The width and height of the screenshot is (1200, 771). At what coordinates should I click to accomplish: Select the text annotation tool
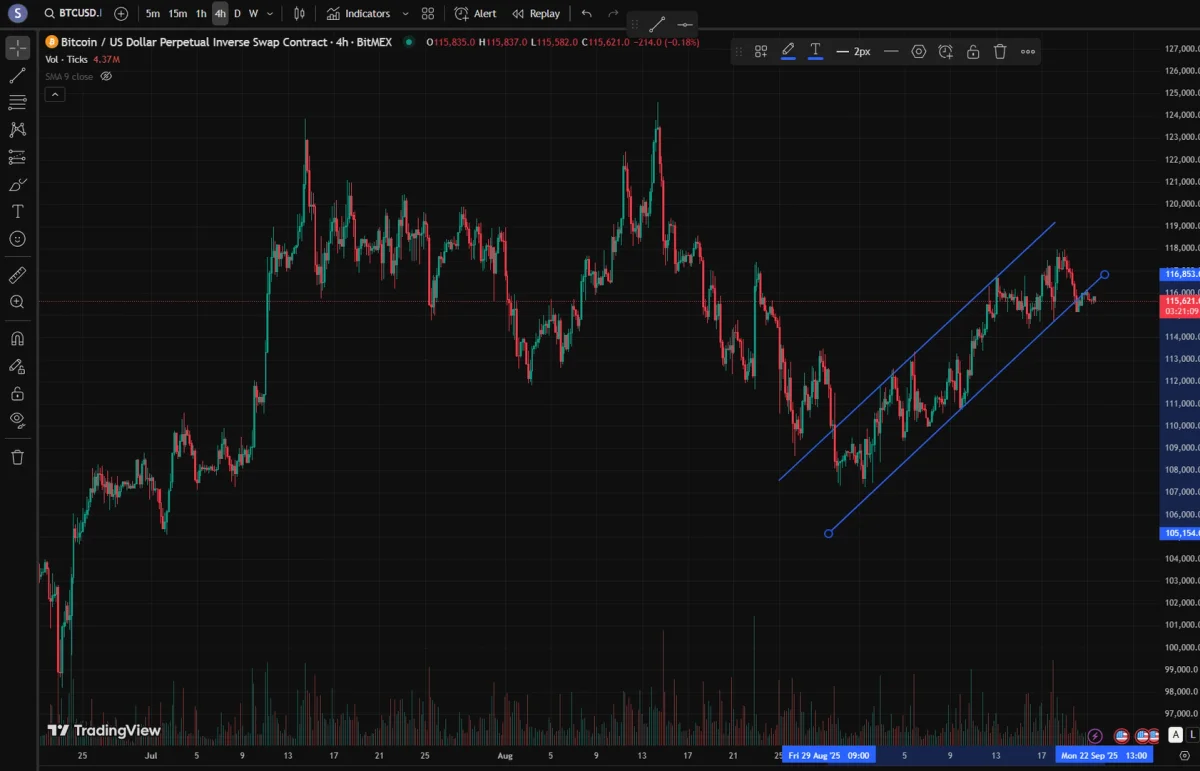(17, 212)
